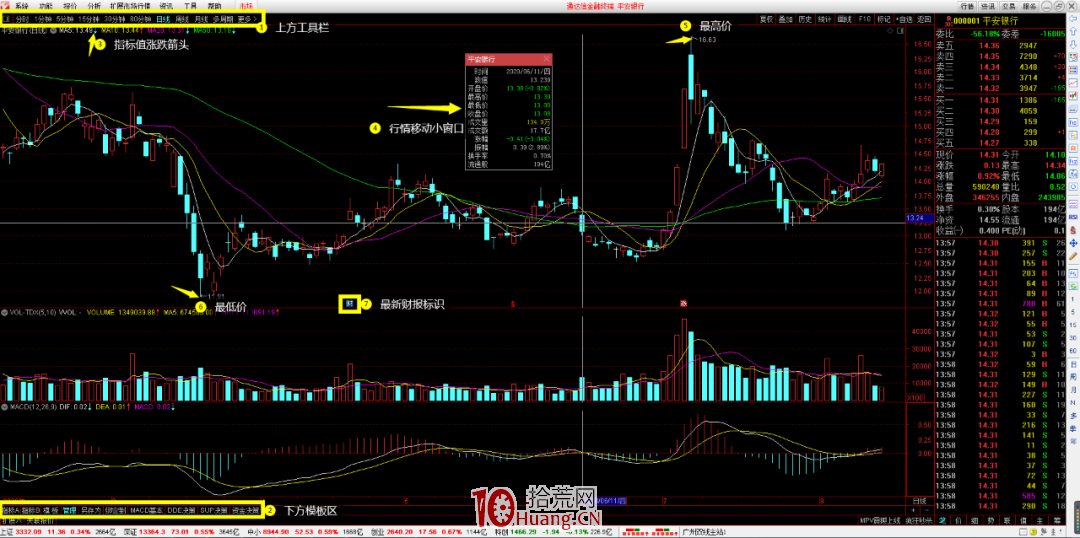Select the 指标A template tab
This screenshot has width=1080, height=538.
click(10, 510)
